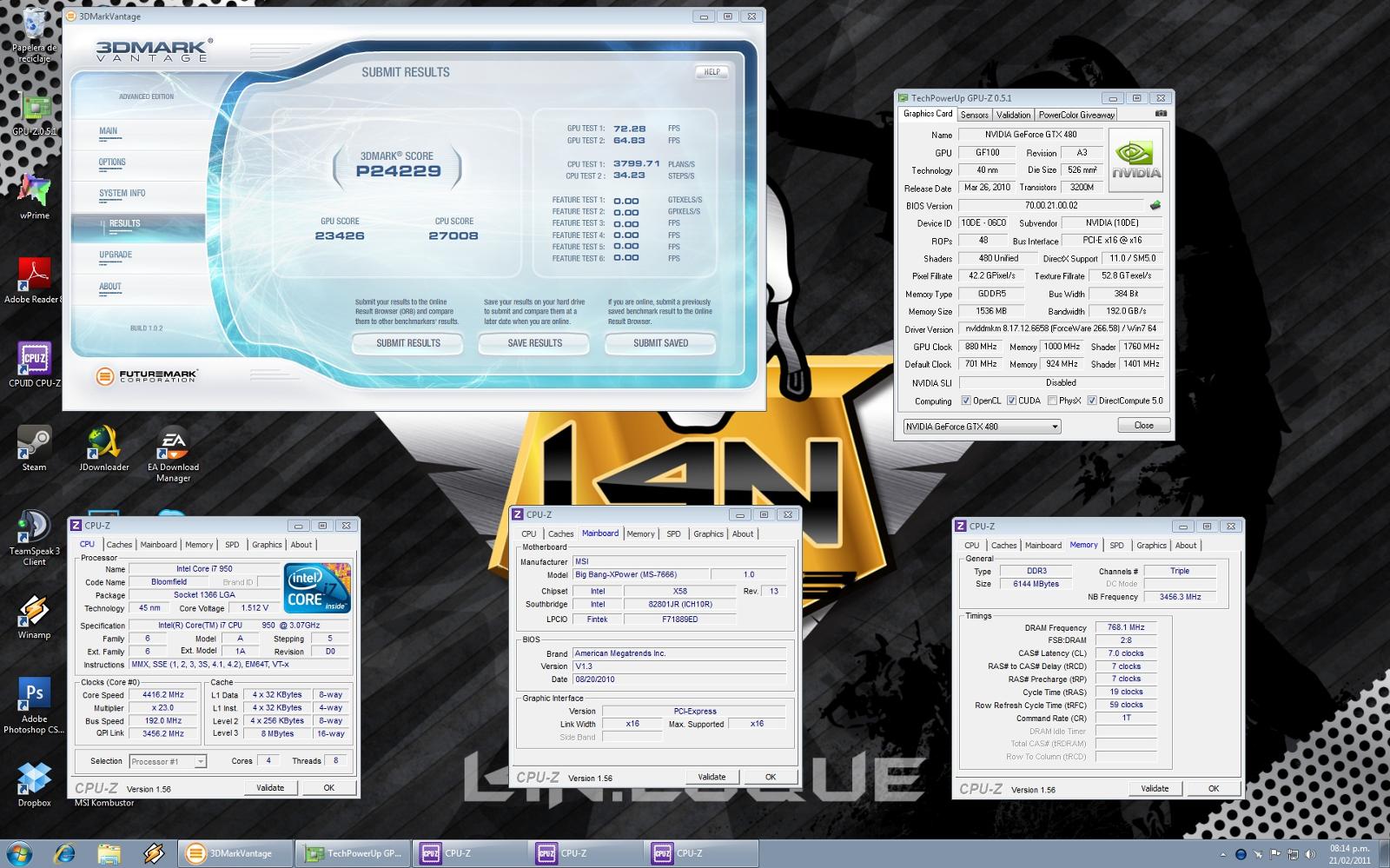Click the Memory Size 6144 MBytes value
1390x868 pixels.
1036,584
